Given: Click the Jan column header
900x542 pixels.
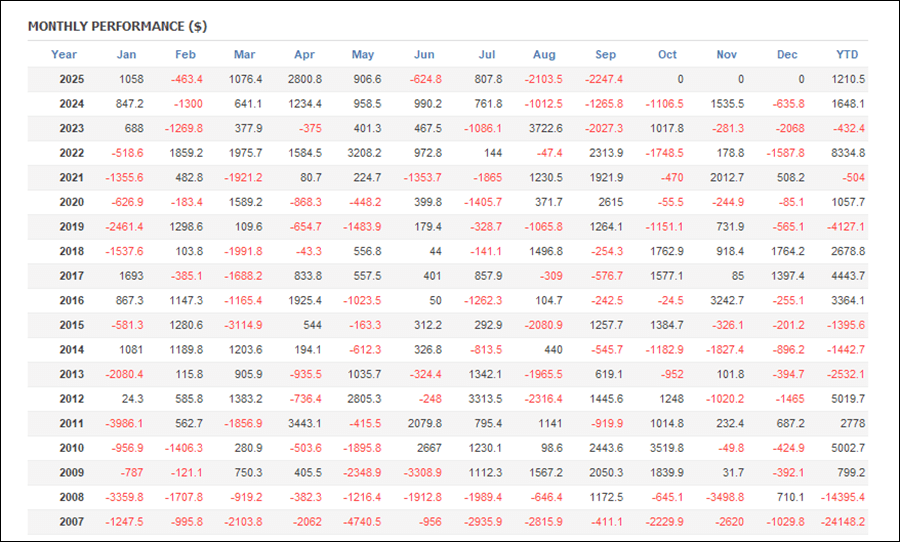Looking at the screenshot, I should [127, 55].
